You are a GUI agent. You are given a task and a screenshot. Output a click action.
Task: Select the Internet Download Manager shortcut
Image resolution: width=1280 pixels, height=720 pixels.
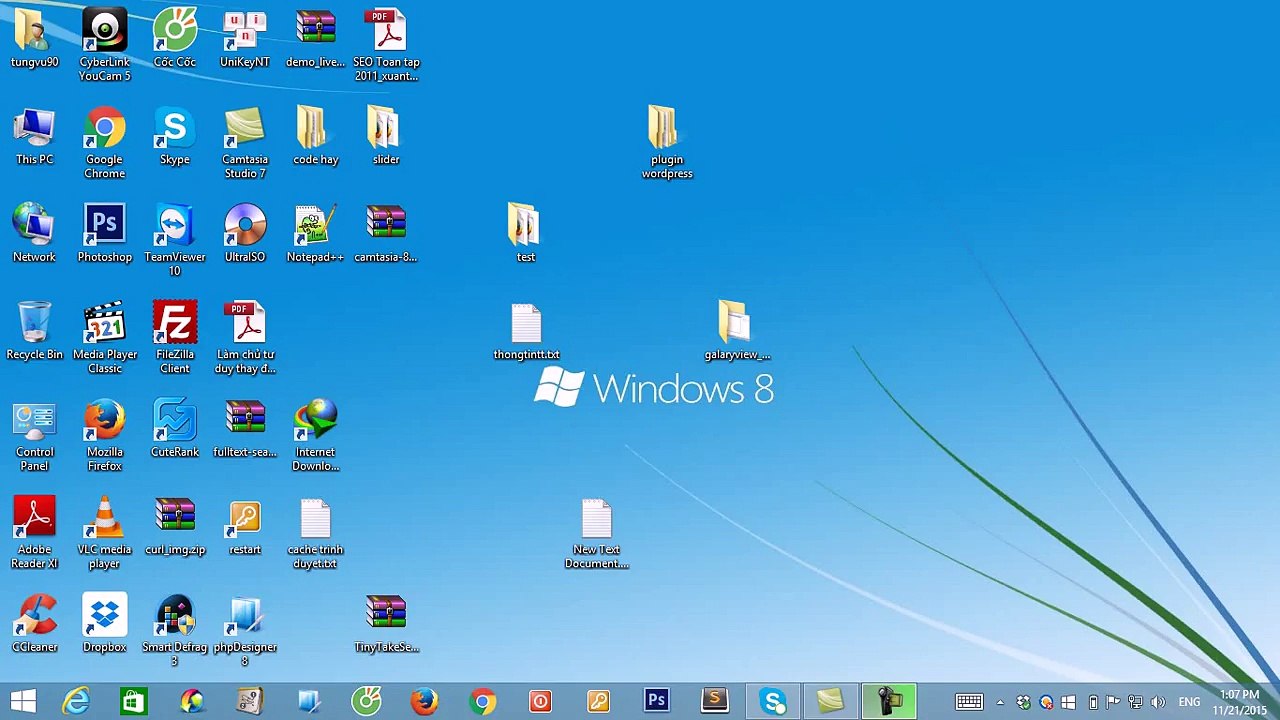tap(315, 436)
